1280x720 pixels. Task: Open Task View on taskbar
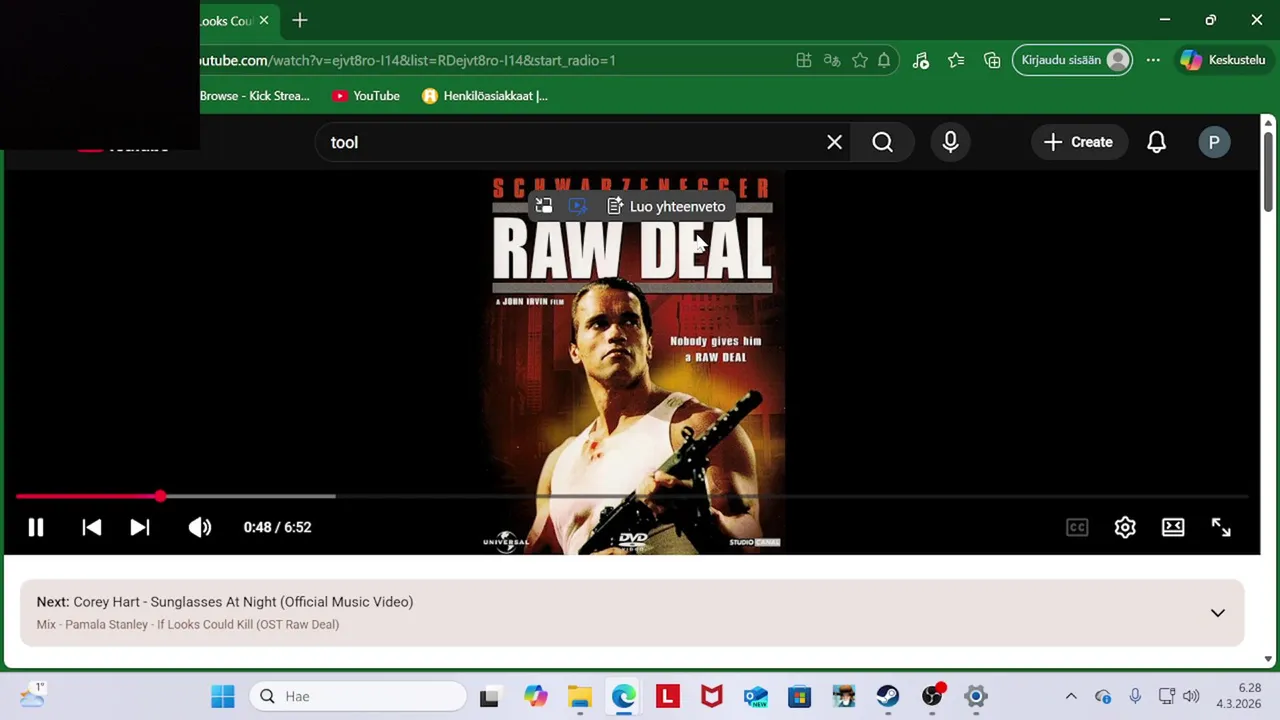[489, 696]
